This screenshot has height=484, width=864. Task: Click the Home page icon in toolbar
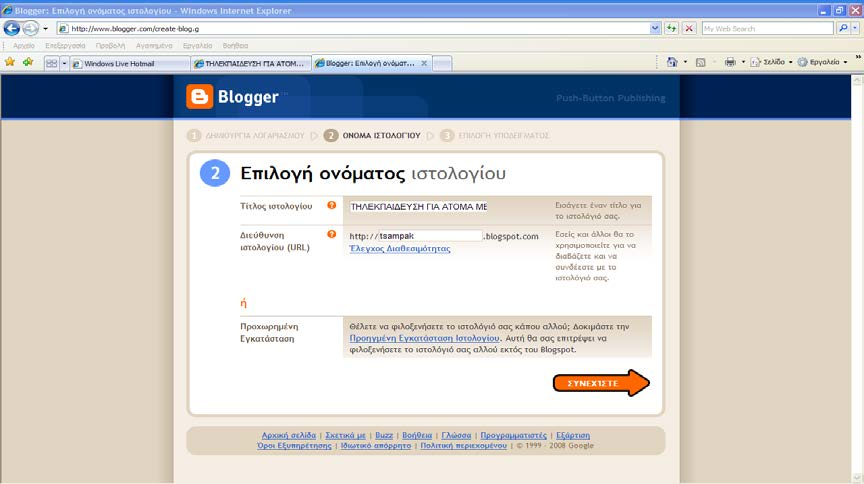click(672, 62)
